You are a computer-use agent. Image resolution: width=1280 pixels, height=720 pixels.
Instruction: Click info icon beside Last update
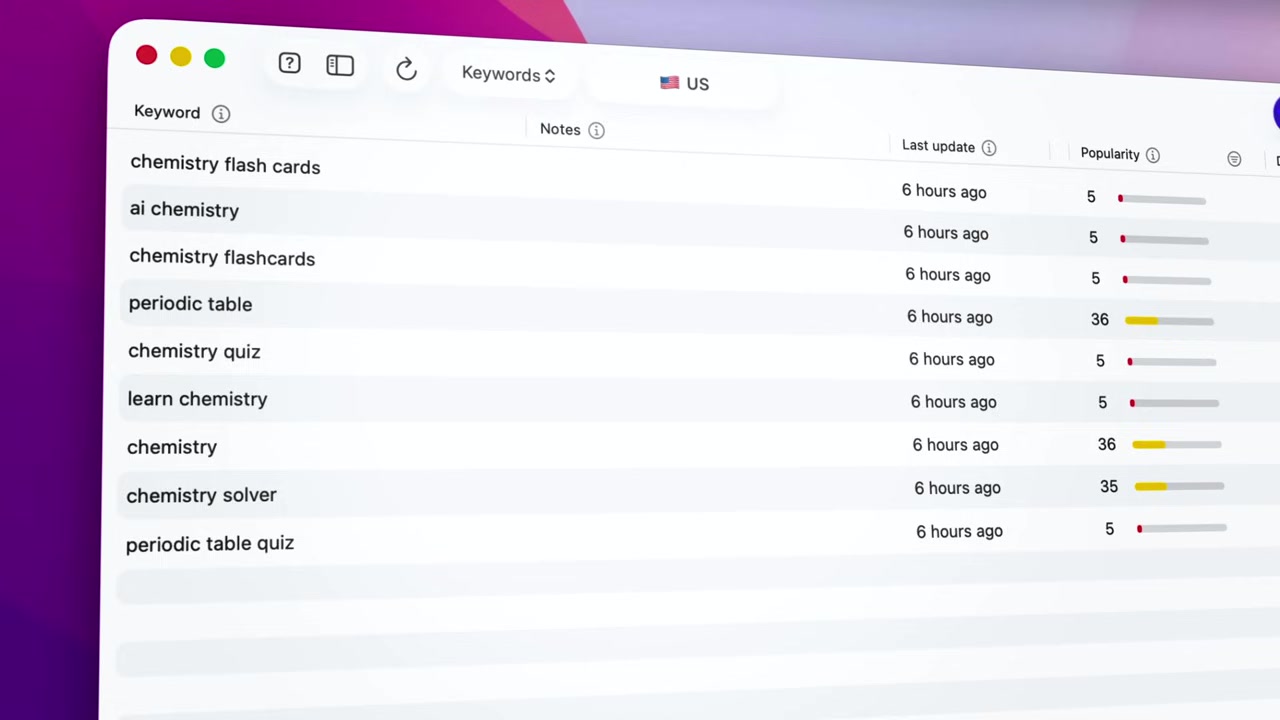pos(989,148)
